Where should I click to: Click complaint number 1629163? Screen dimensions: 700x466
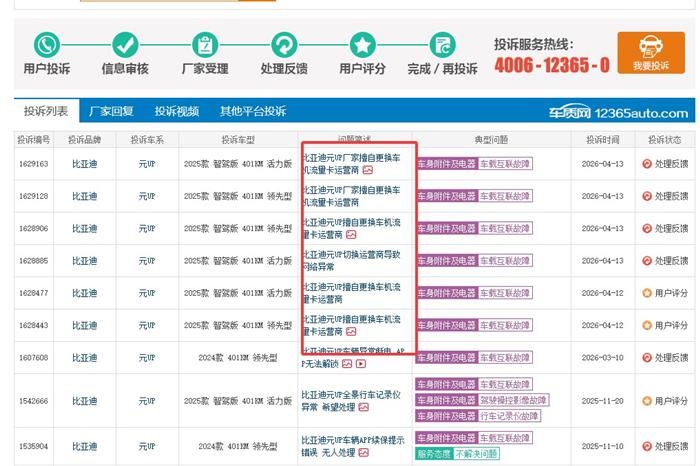pos(33,164)
